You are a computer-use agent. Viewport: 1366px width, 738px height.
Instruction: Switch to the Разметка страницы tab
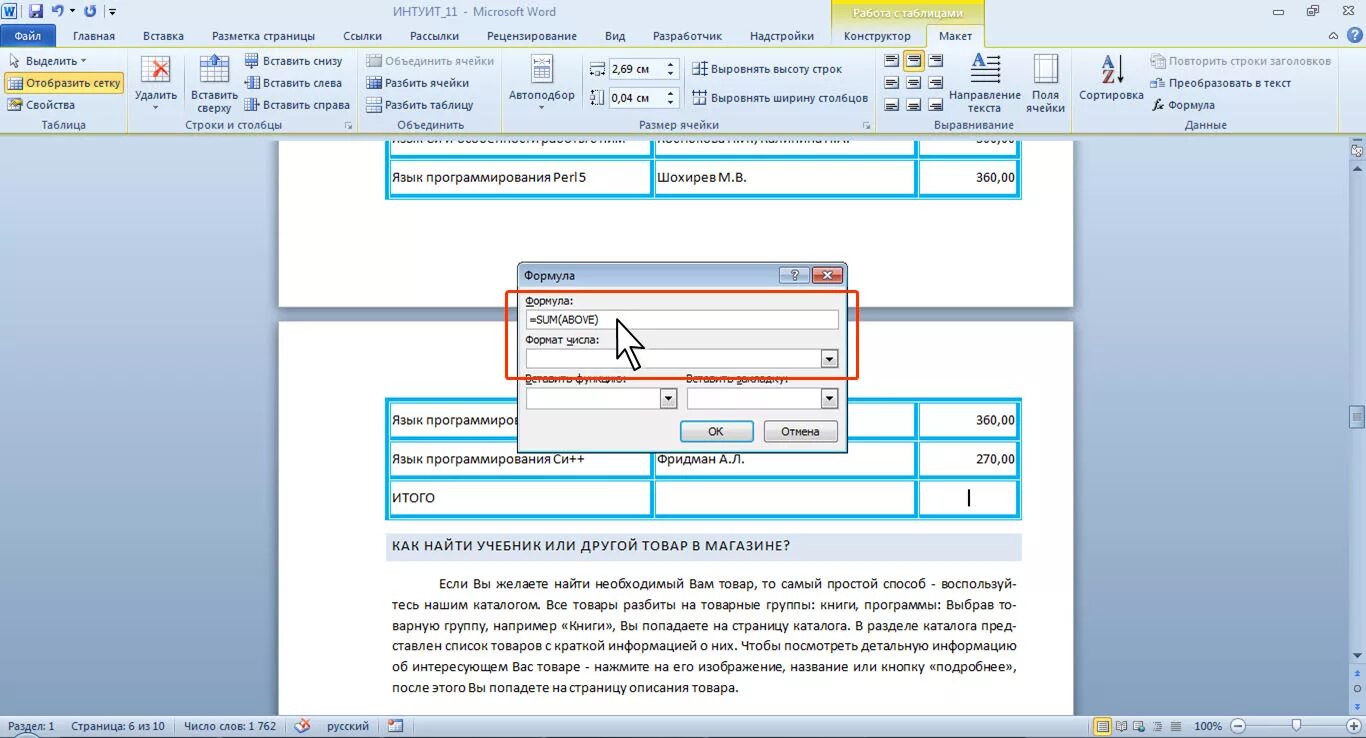(x=263, y=36)
